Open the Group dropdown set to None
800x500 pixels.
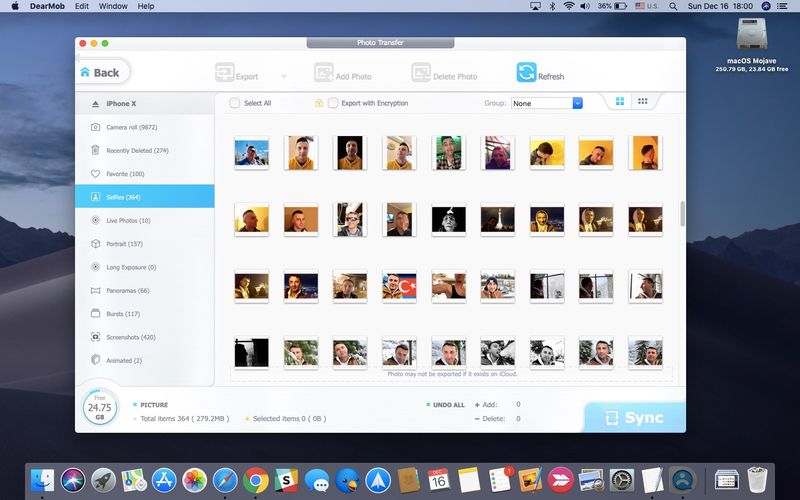(x=546, y=103)
